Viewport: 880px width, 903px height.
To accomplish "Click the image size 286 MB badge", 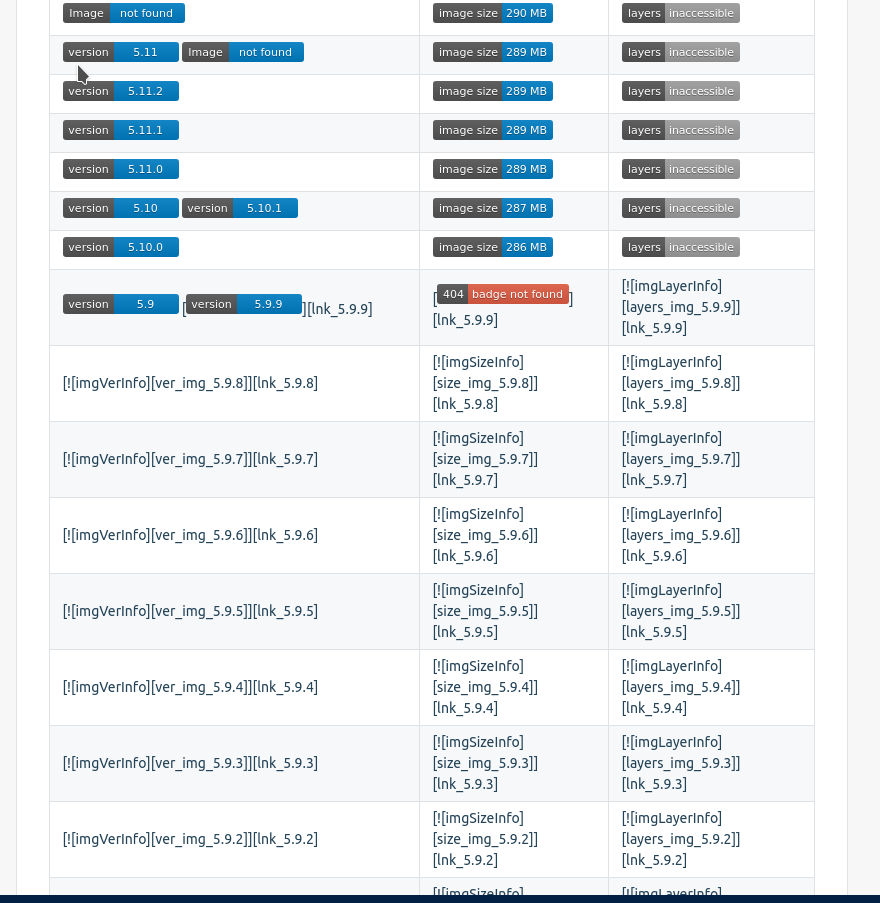I will [x=493, y=247].
